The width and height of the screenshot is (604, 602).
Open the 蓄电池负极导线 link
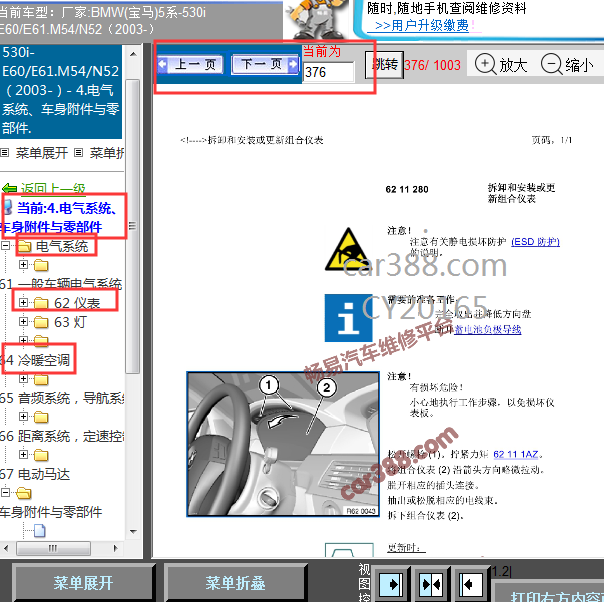click(x=488, y=329)
